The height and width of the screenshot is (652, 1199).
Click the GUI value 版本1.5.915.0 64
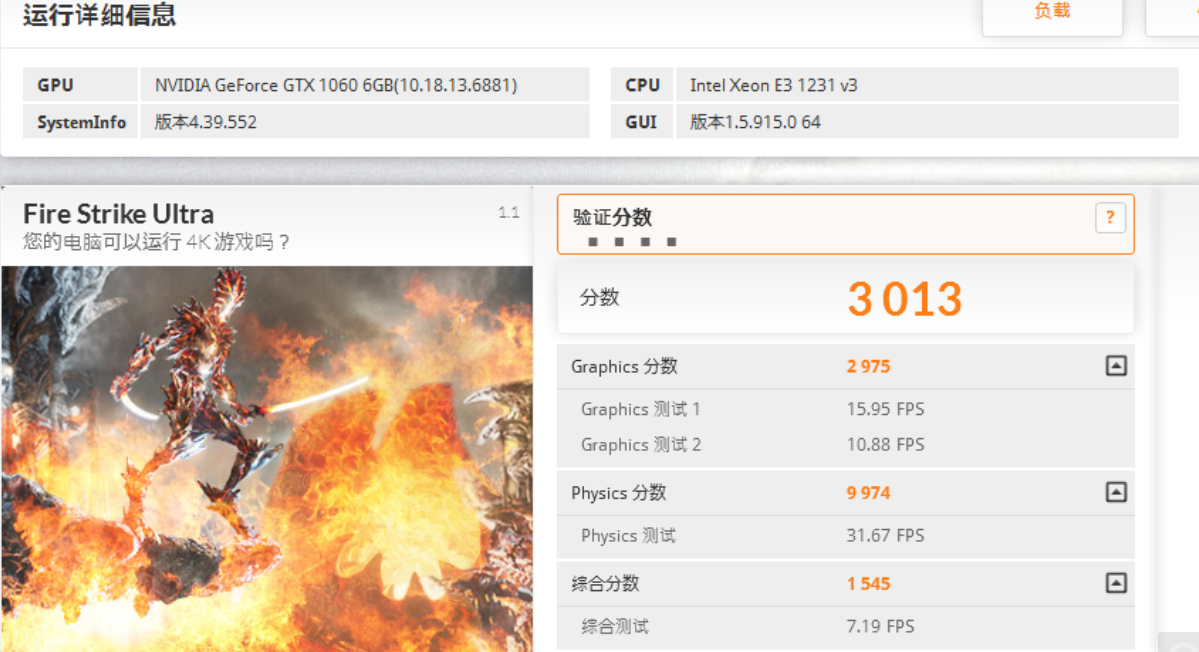tap(755, 122)
